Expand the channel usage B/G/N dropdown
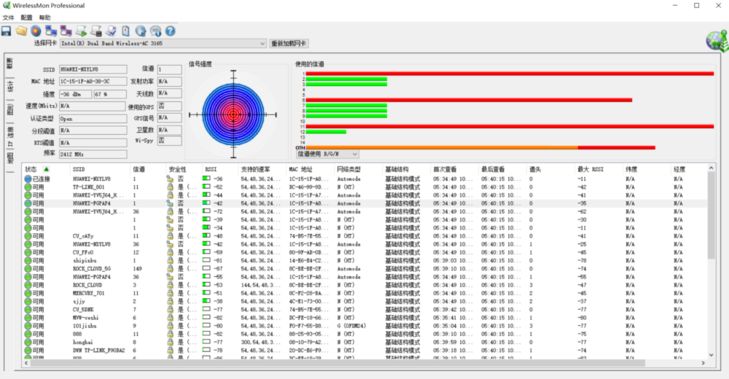 coord(327,154)
